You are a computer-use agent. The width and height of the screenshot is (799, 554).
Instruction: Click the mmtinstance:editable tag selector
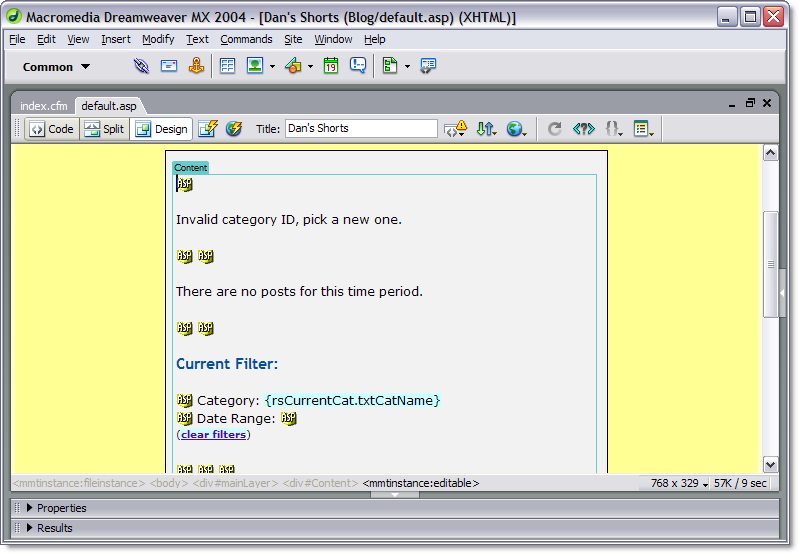click(x=421, y=483)
